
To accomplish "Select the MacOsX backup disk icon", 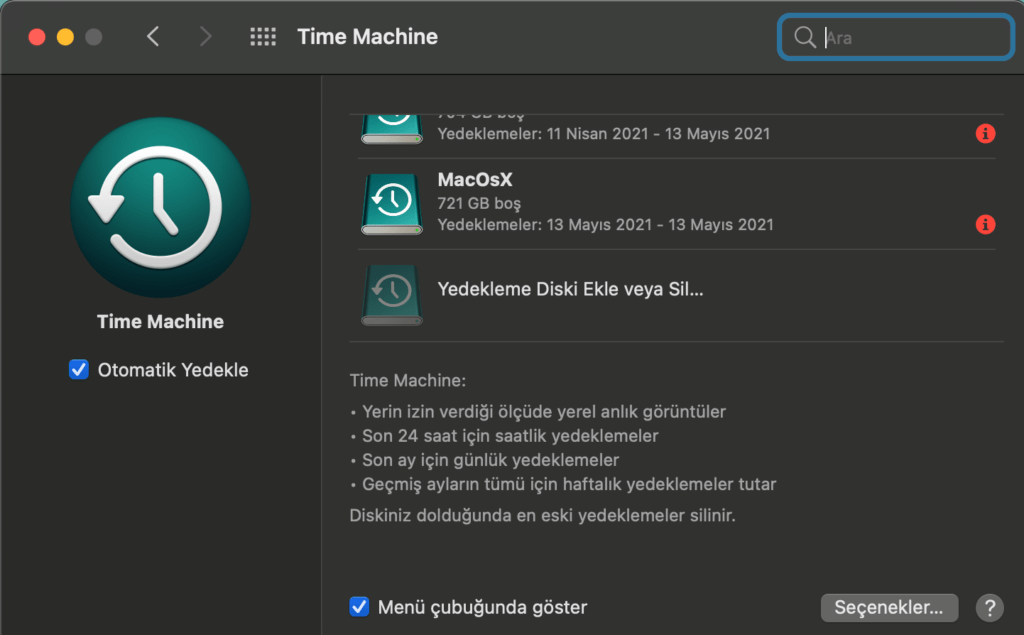I will coord(391,203).
